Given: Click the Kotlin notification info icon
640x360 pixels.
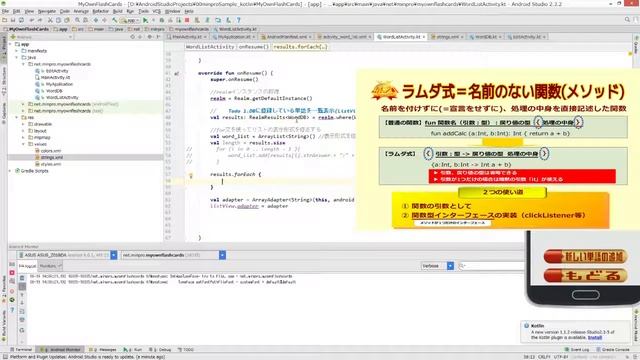Looking at the screenshot, I should [527, 326].
